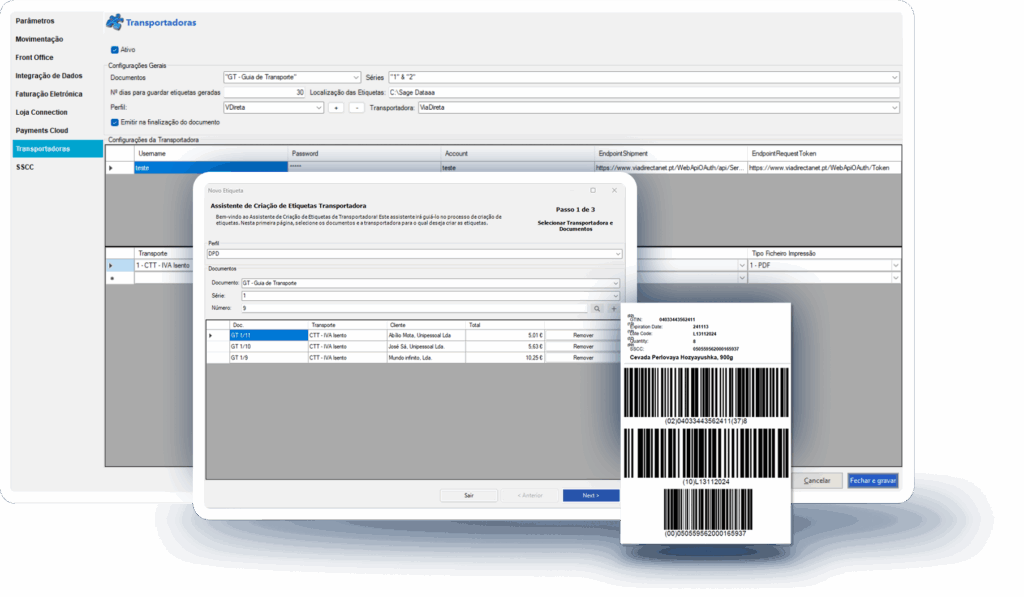
Task: Select the EndpointShipment URL cell
Action: (671, 168)
